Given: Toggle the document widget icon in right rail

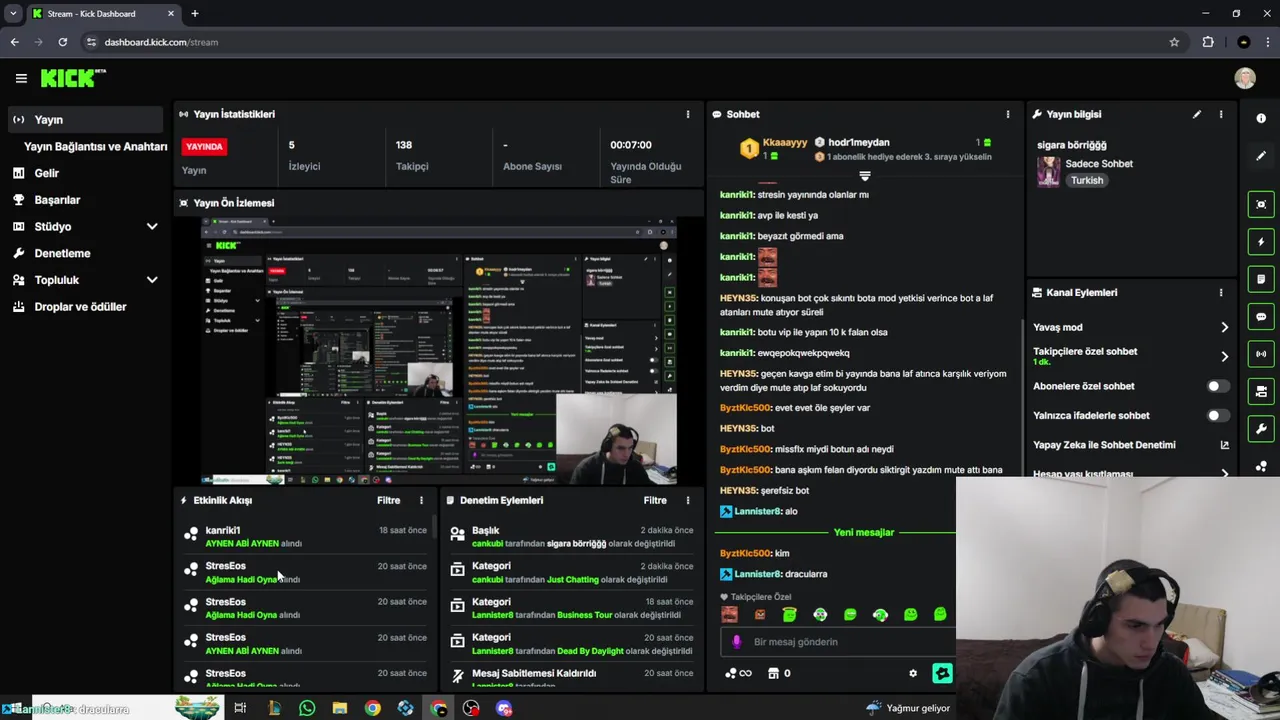Looking at the screenshot, I should click(x=1261, y=279).
